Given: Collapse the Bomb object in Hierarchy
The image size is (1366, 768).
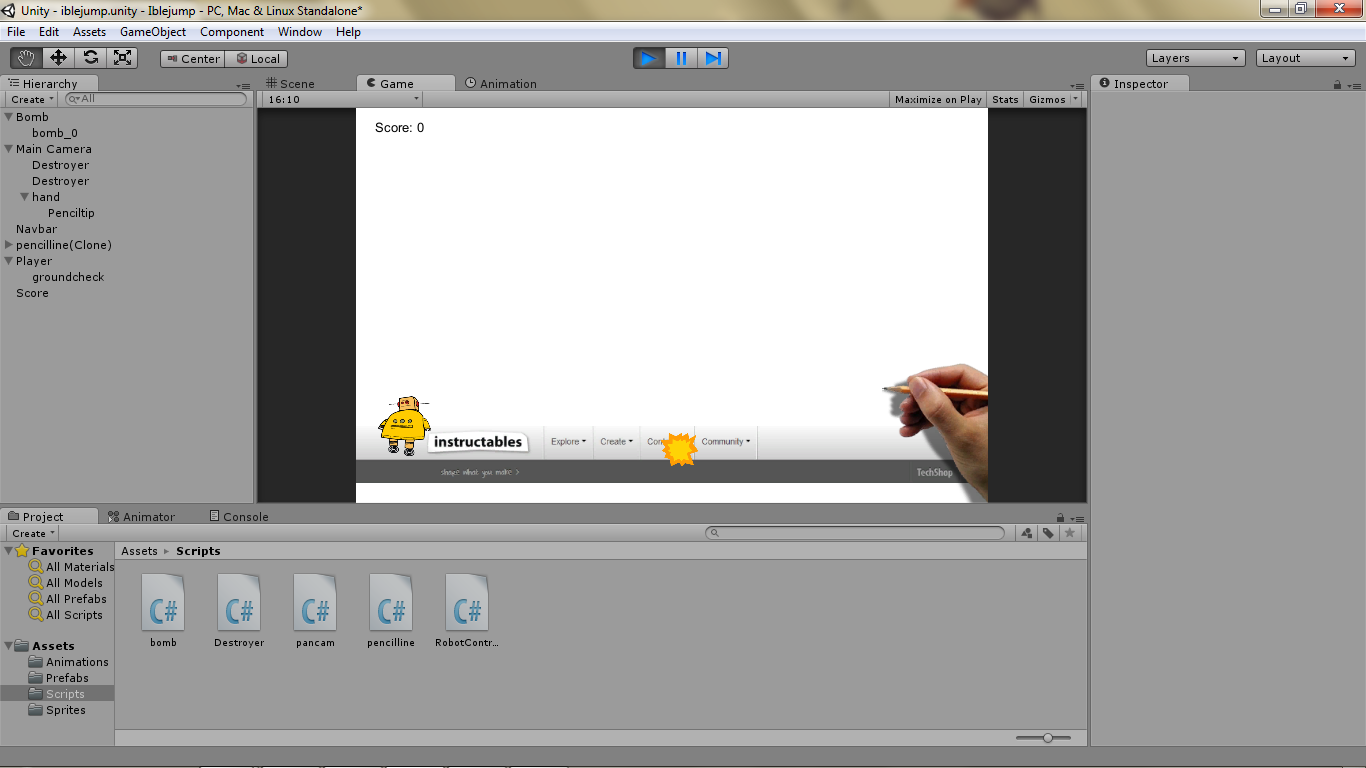Looking at the screenshot, I should pos(8,117).
